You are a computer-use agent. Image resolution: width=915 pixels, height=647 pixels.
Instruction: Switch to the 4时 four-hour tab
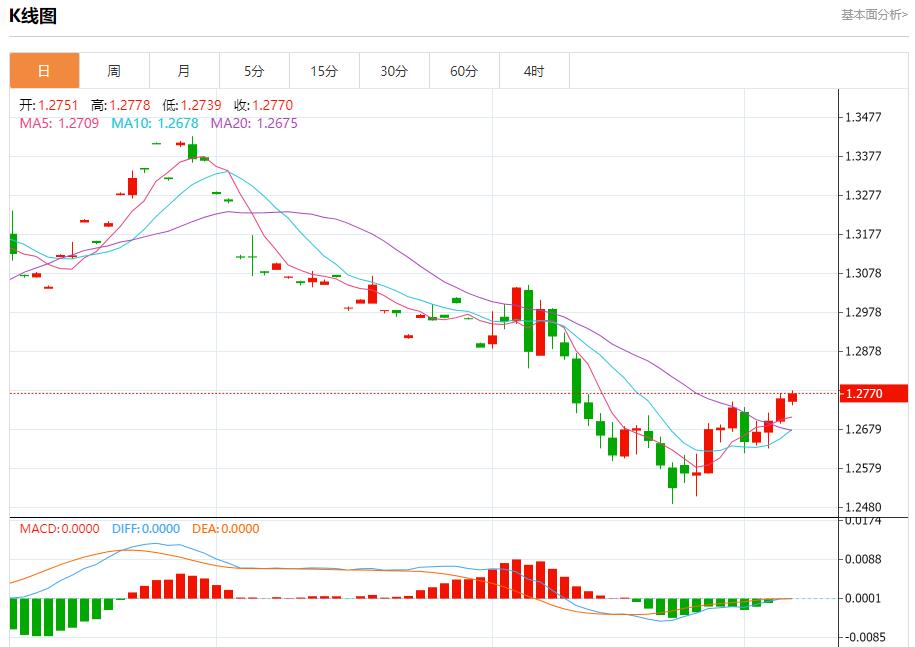click(534, 71)
